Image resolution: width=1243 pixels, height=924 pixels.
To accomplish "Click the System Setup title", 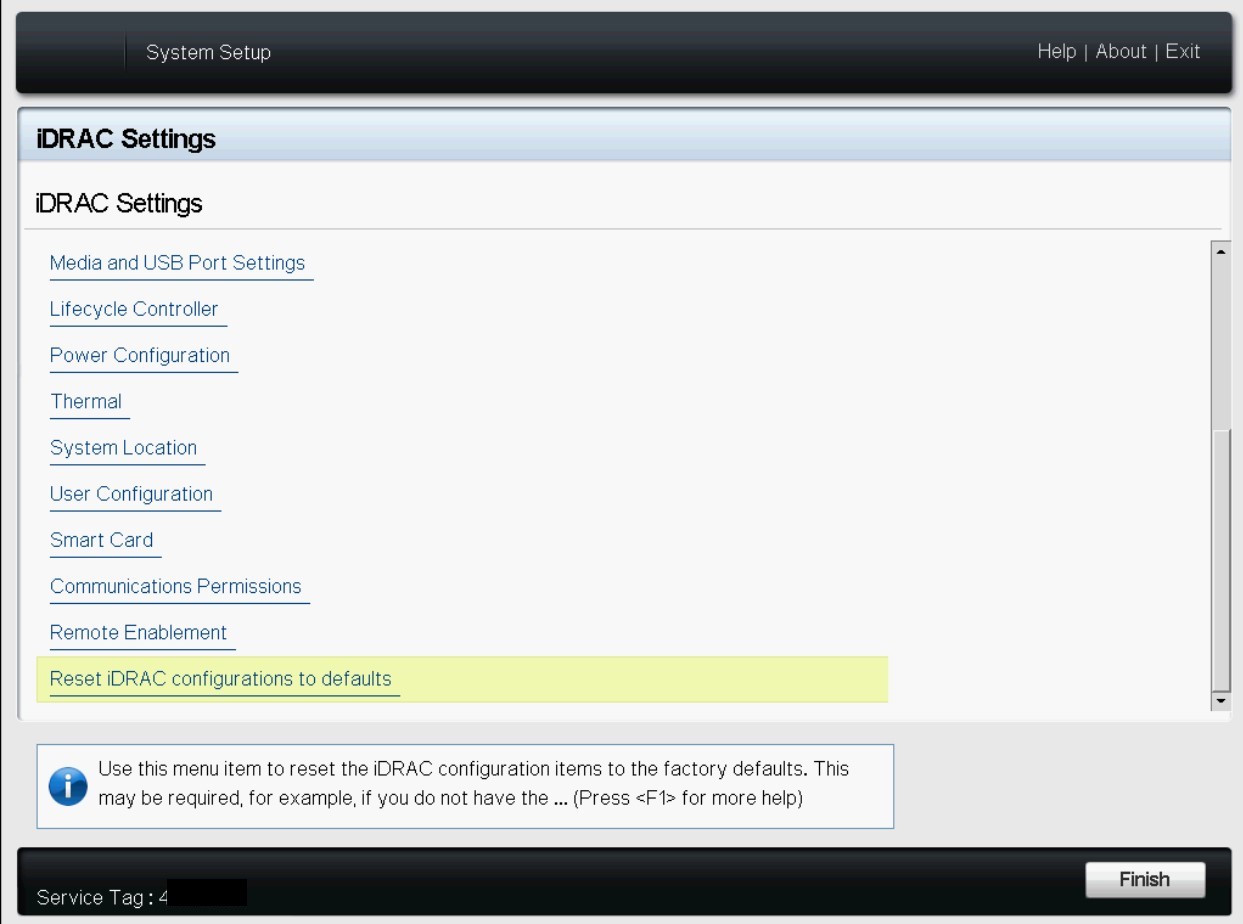I will tap(208, 52).
